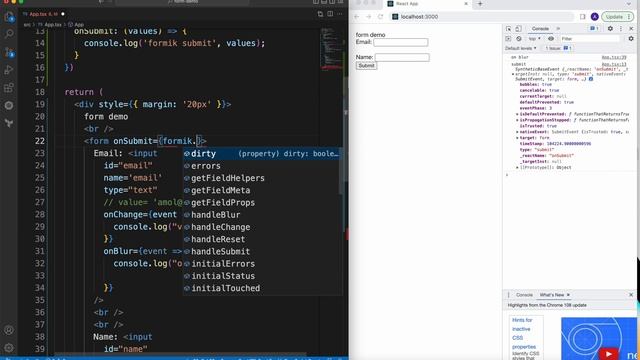640x360 pixels.
Task: Click the split editor icon in VS Code
Action: tap(330, 14)
